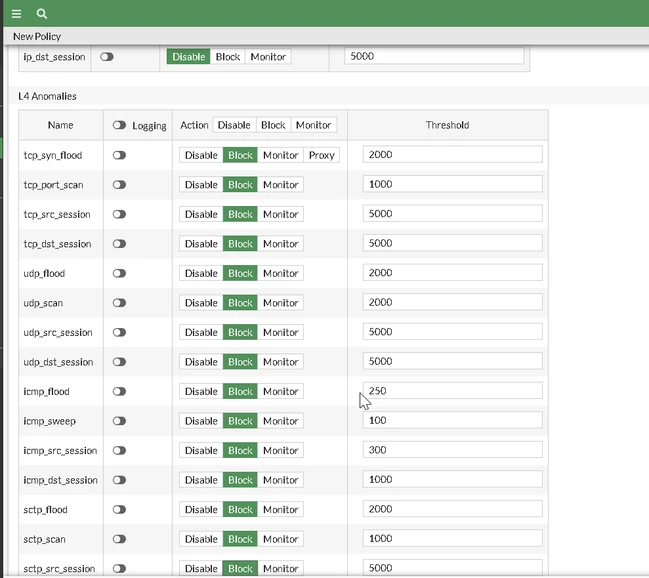The height and width of the screenshot is (578, 649).
Task: Enable logging for tcp_port_scan
Action: point(119,185)
